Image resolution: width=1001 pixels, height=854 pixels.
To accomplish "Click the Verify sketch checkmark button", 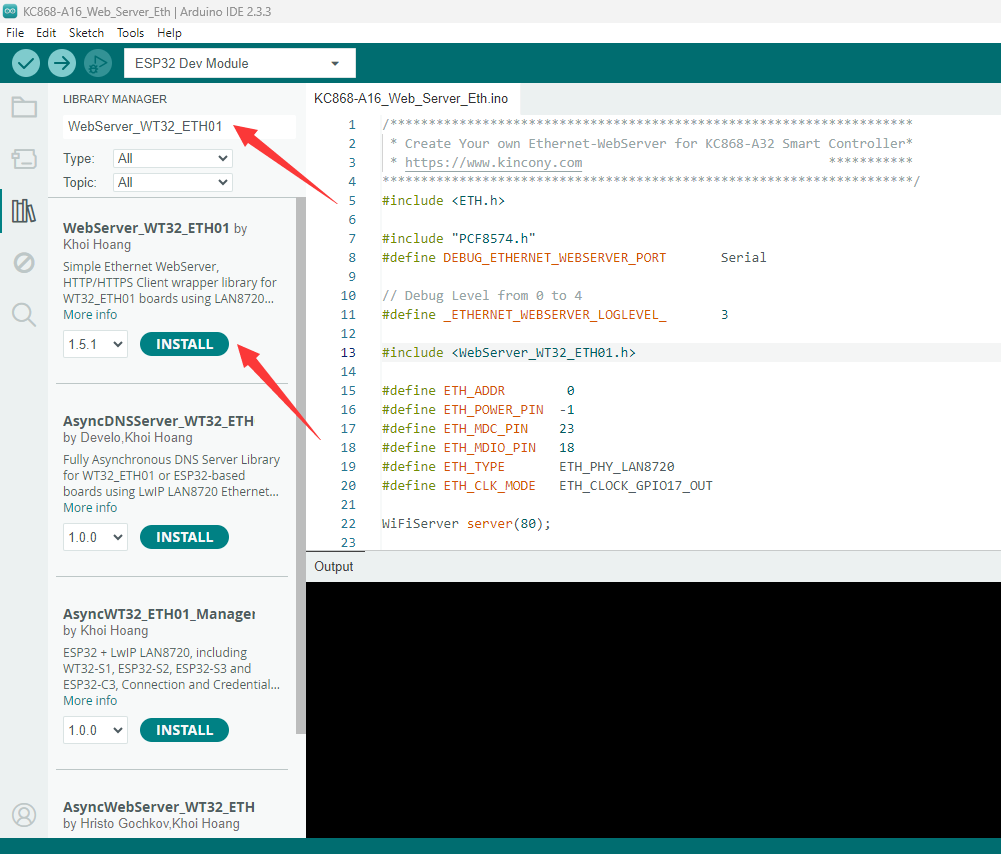I will (26, 63).
